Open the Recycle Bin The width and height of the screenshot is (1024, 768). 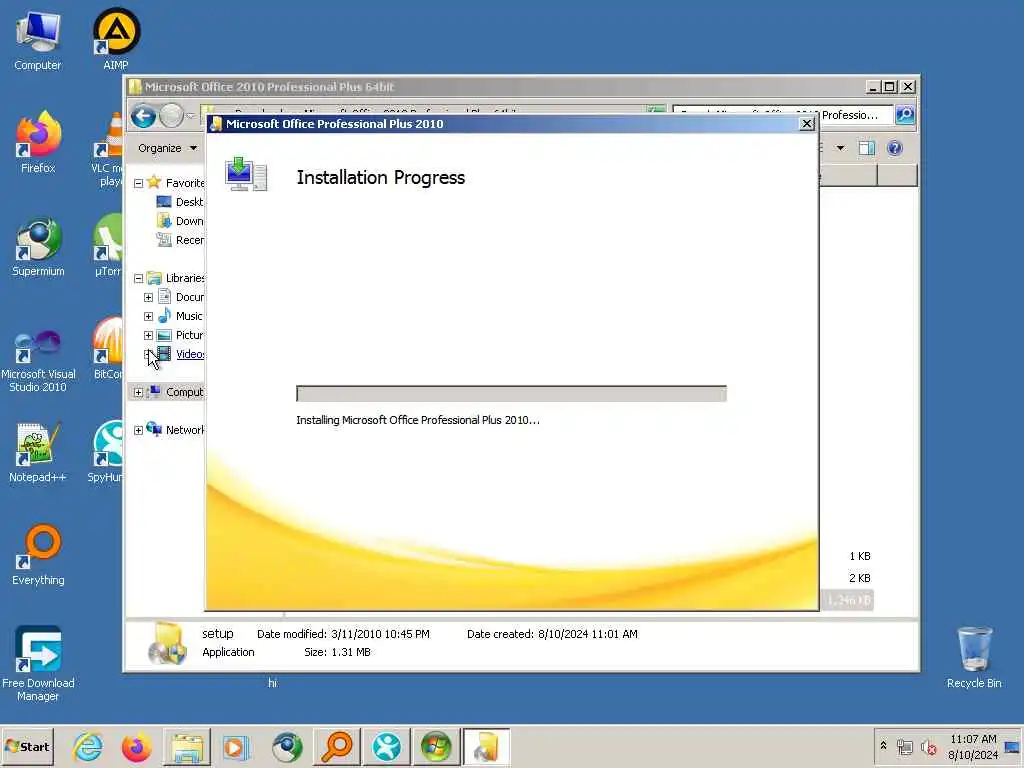(974, 658)
